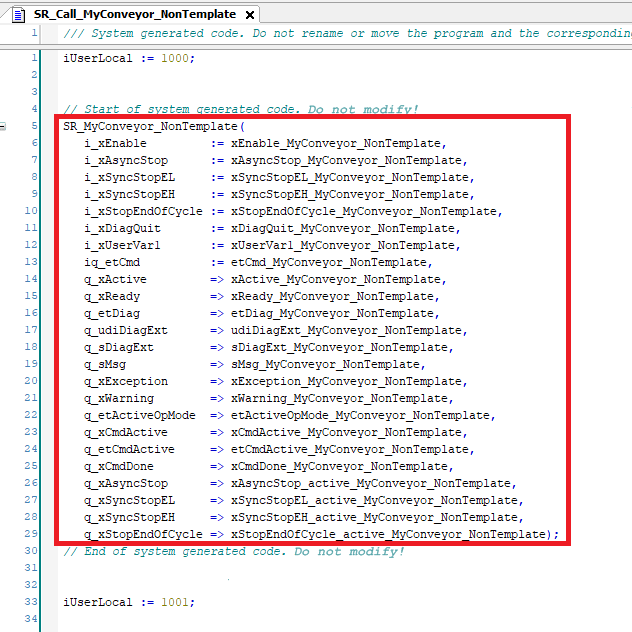Image resolution: width=632 pixels, height=632 pixels.
Task: Close the SR_Call_MyConveyor_NonTemplate tab
Action: 249,15
